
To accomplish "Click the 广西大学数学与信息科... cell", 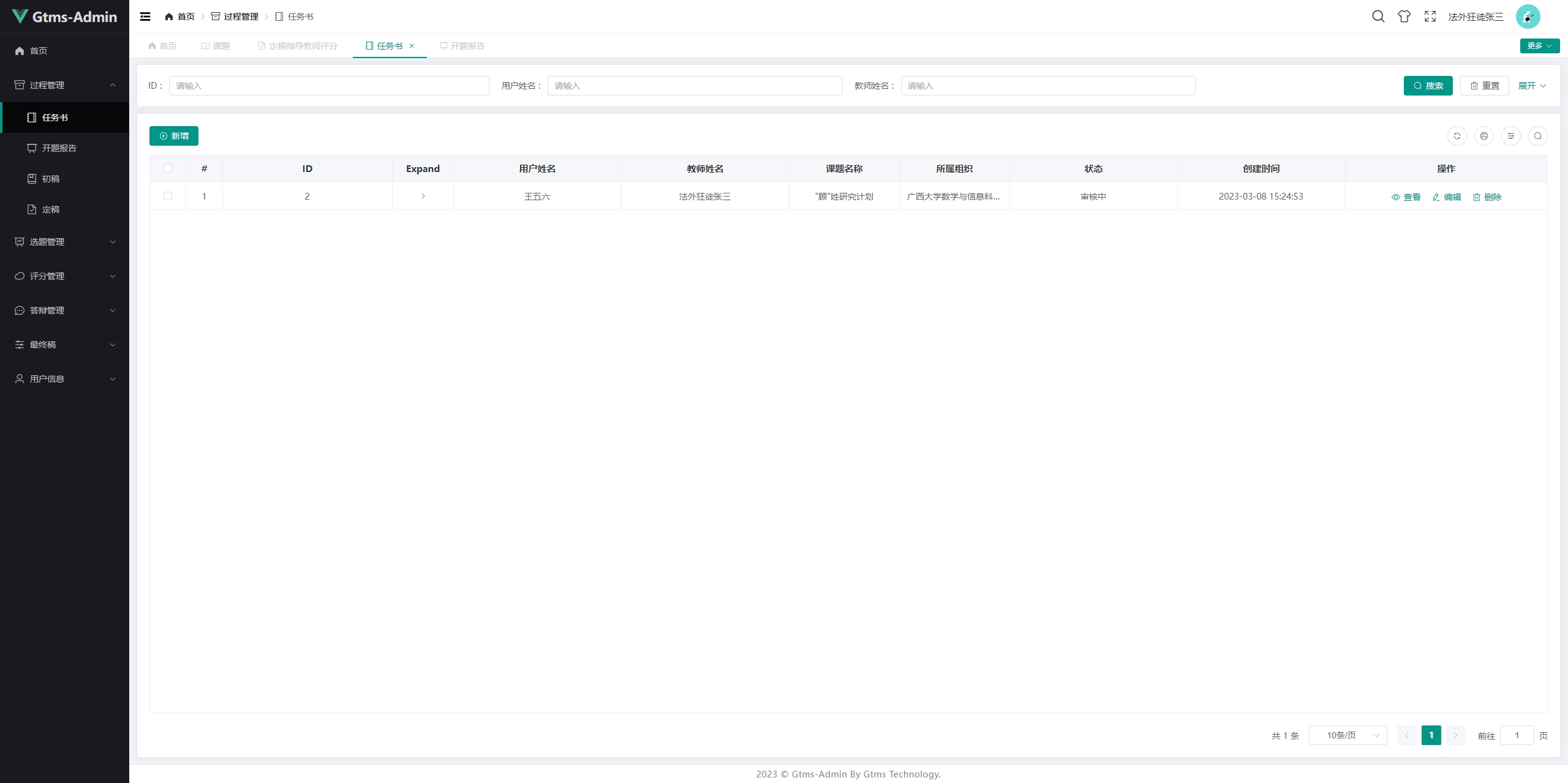I will (954, 197).
